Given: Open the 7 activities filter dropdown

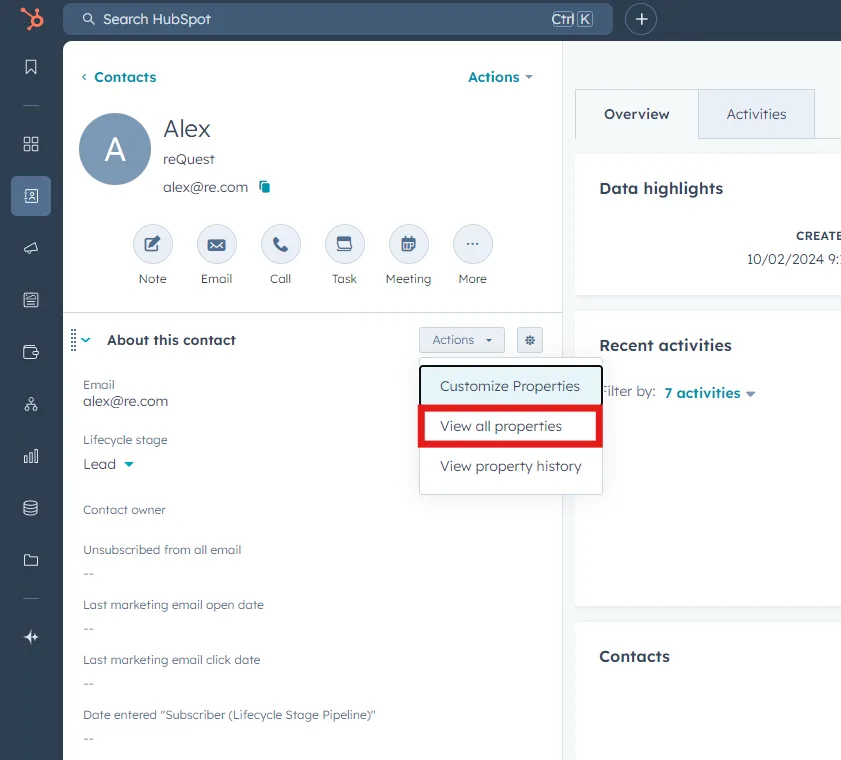Looking at the screenshot, I should (710, 393).
